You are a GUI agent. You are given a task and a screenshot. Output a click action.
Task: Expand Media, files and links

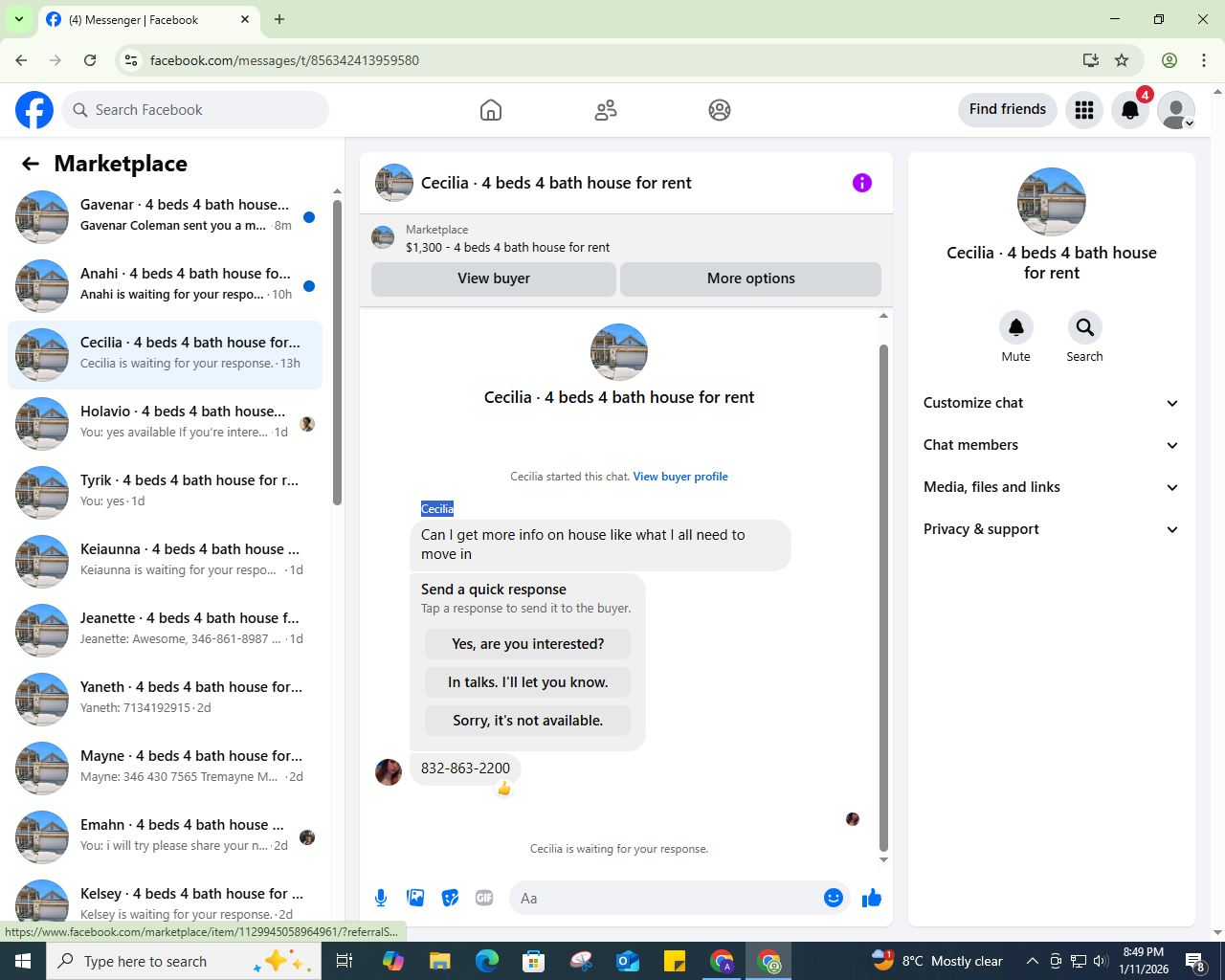tap(1052, 487)
